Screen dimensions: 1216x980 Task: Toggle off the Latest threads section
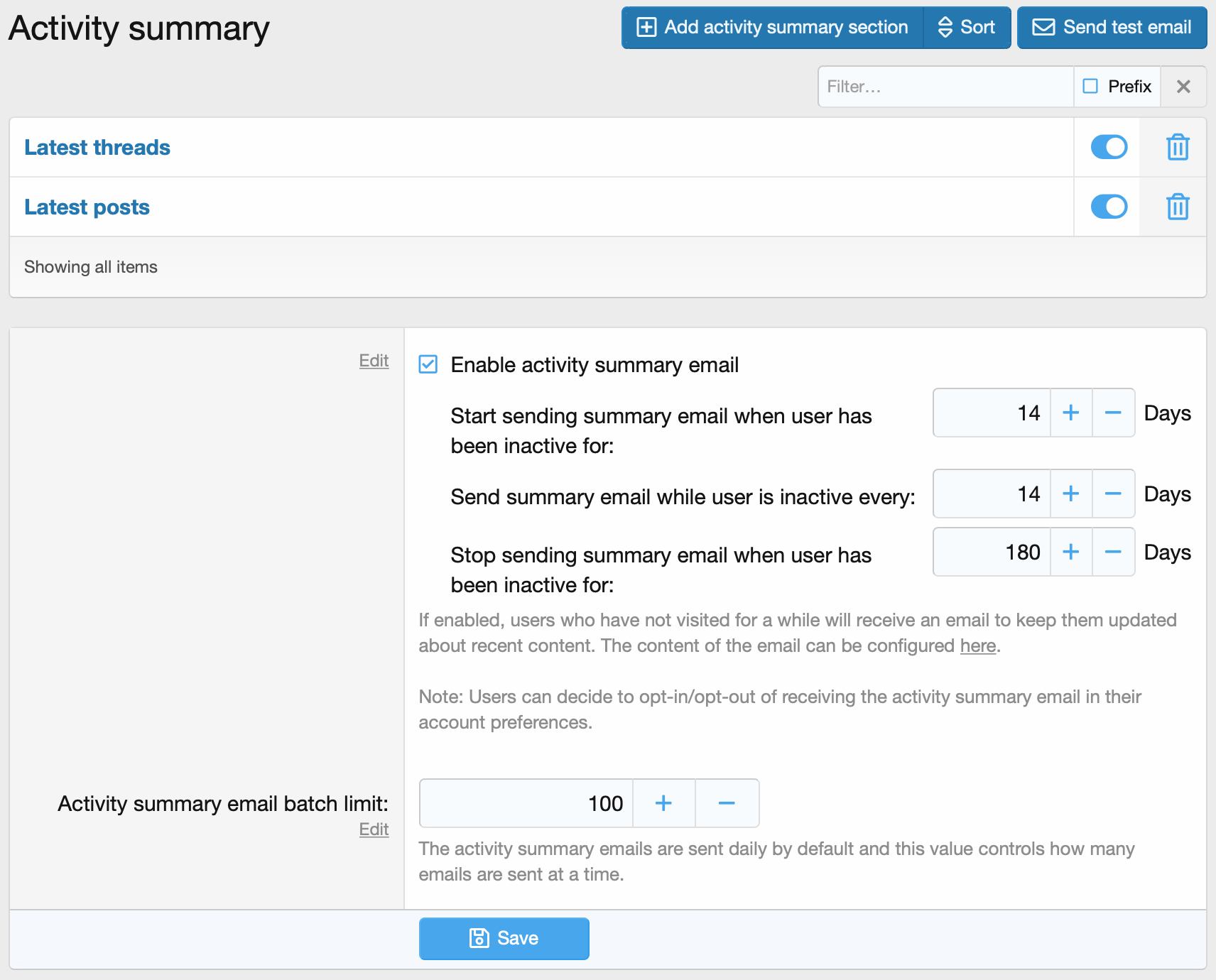click(1109, 147)
